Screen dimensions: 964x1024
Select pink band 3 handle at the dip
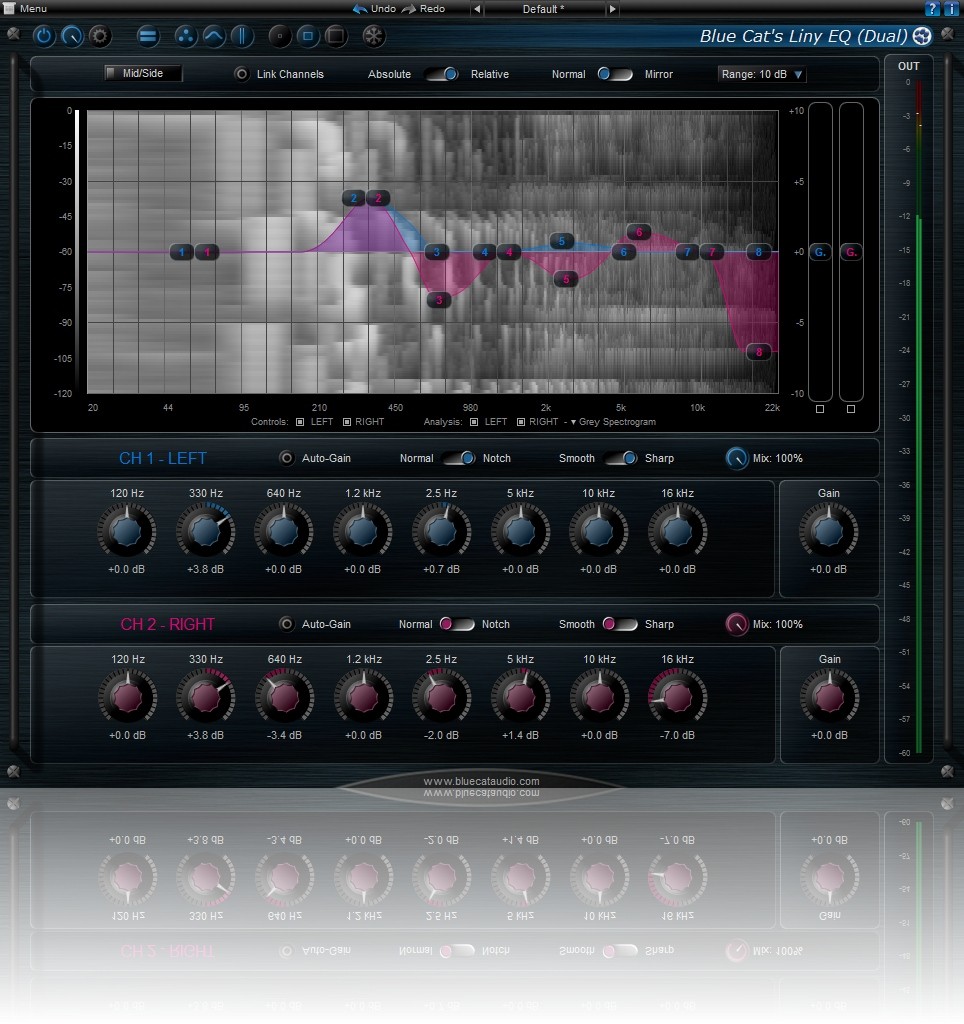[x=439, y=300]
